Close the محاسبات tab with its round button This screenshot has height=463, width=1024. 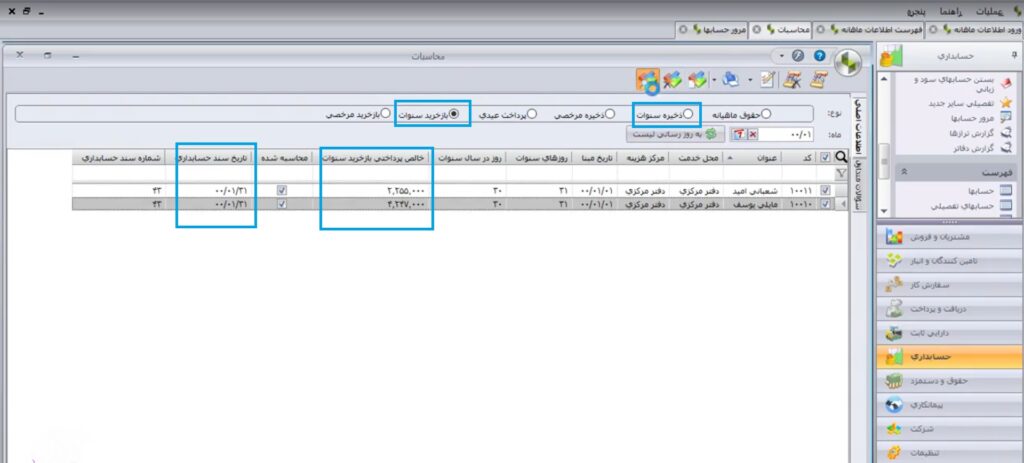tap(757, 30)
